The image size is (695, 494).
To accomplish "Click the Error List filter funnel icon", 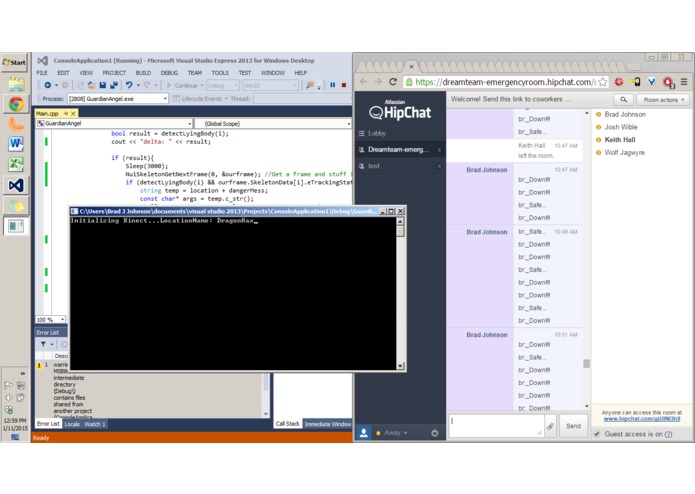I will pyautogui.click(x=43, y=344).
